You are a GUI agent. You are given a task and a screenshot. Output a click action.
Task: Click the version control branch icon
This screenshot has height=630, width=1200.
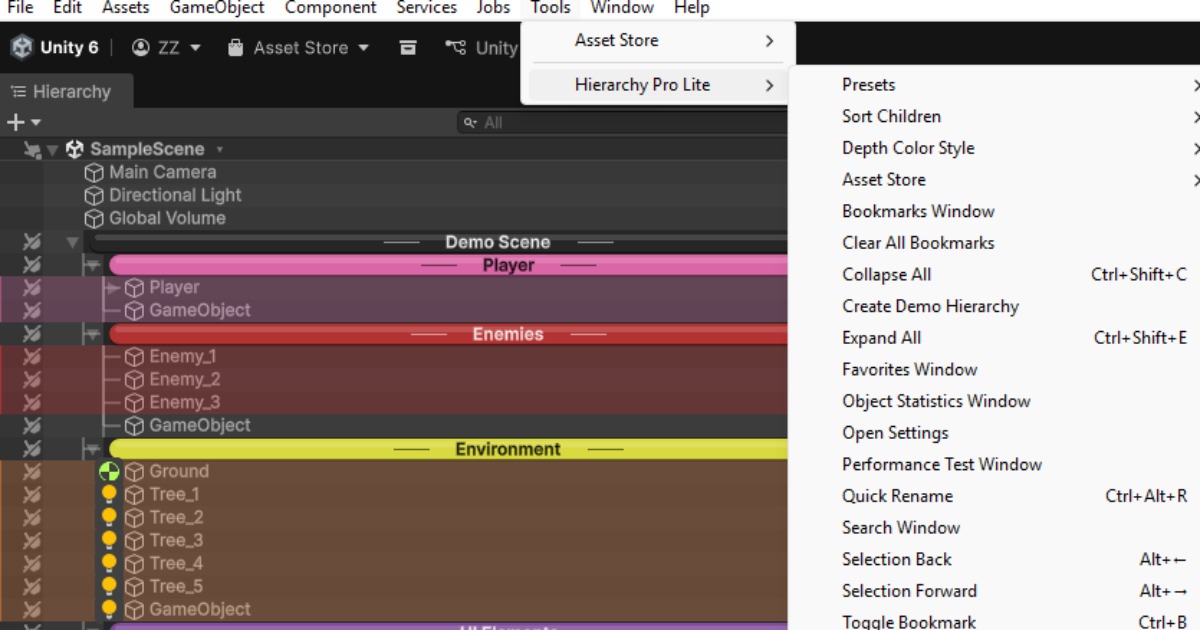click(456, 48)
